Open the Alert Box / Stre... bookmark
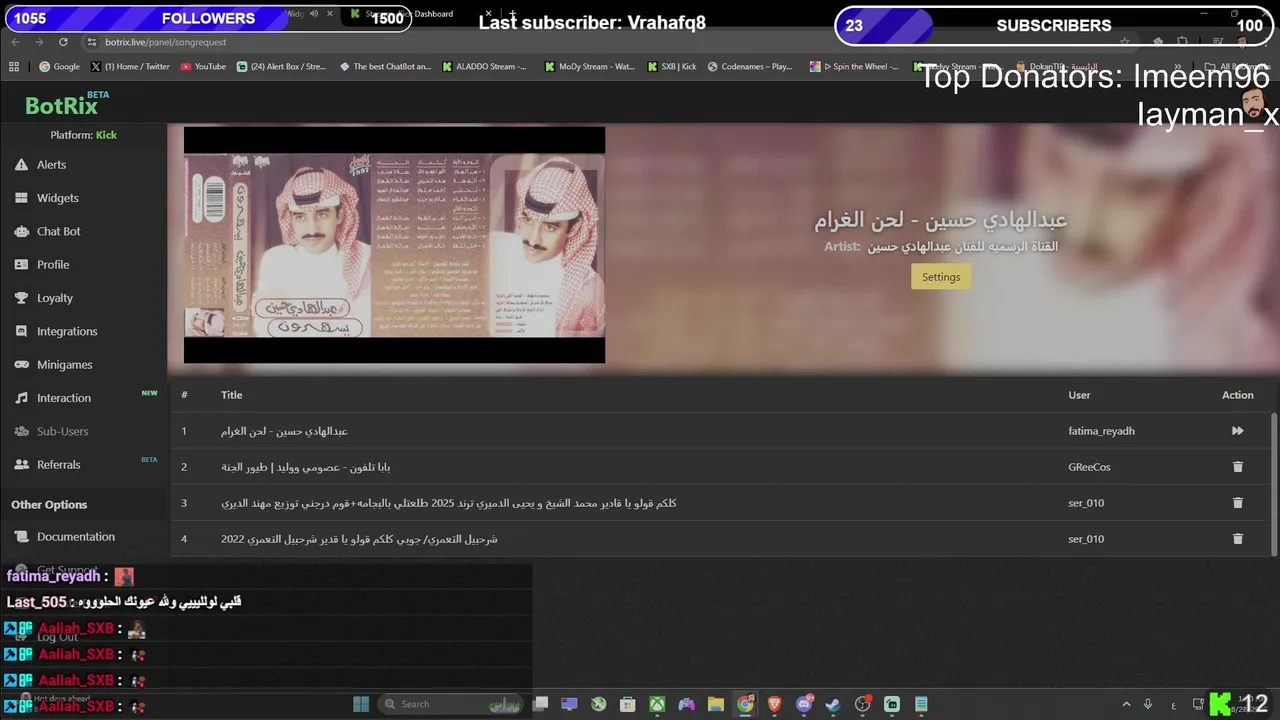The height and width of the screenshot is (720, 1280). pos(281,67)
